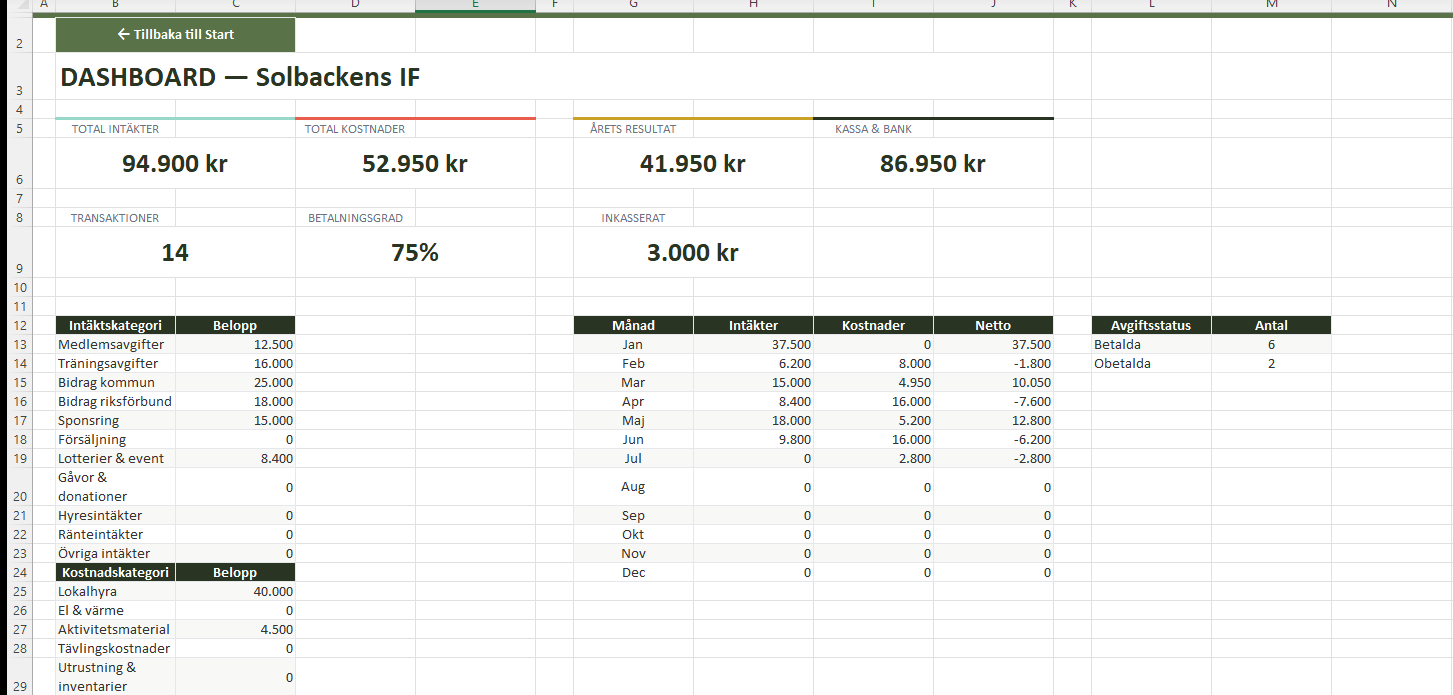Viewport: 1453px width, 695px height.
Task: Select the Betalda count cell showing 6
Action: [1271, 345]
